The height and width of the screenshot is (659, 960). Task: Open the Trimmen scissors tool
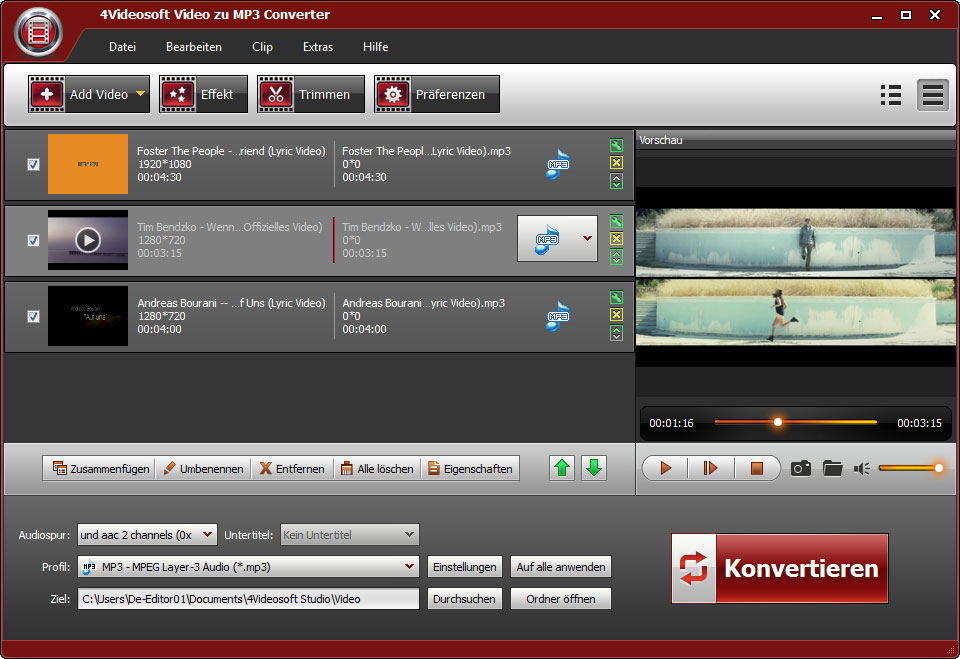click(311, 94)
